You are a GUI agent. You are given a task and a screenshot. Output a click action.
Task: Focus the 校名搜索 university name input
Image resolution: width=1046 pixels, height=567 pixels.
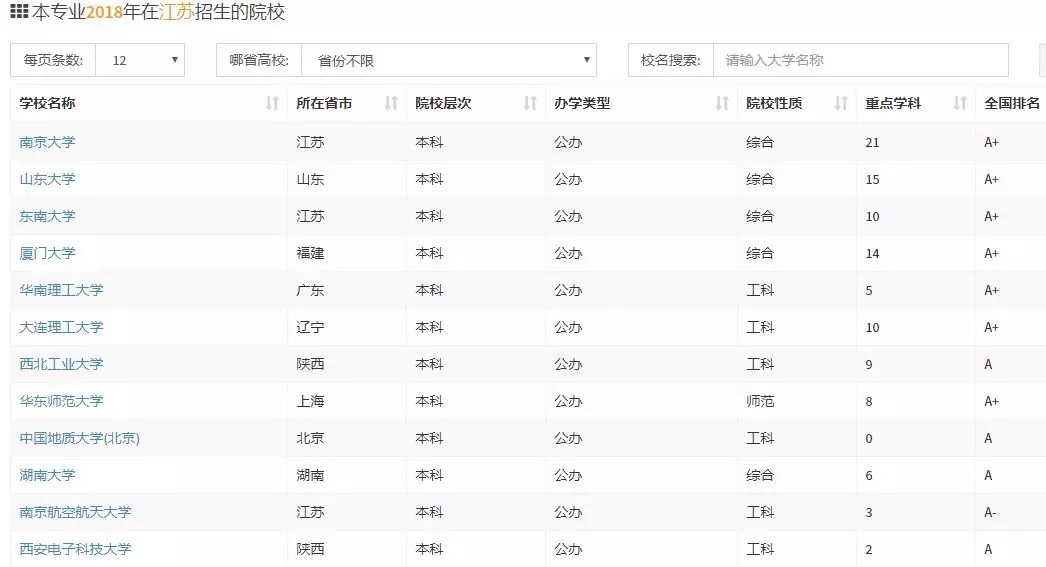coord(861,60)
